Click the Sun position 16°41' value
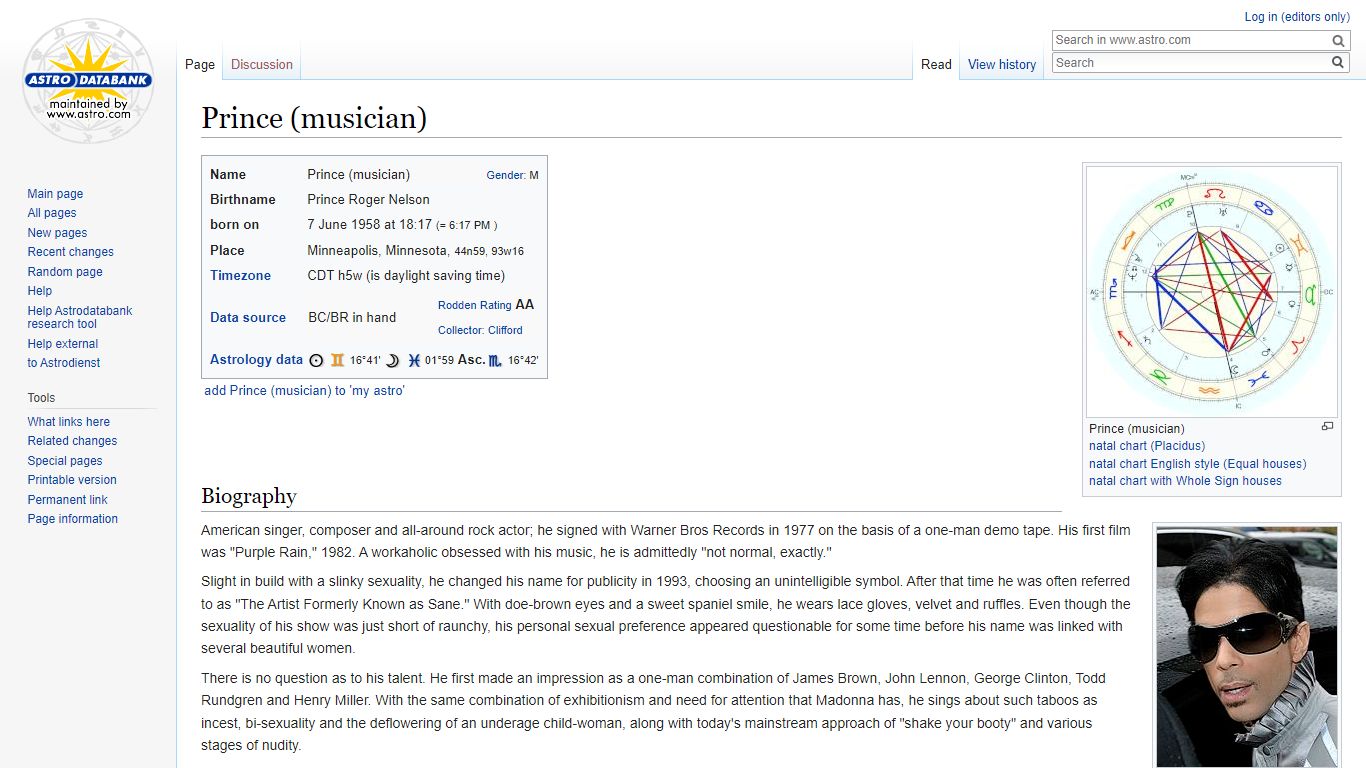1366x768 pixels. (x=365, y=361)
